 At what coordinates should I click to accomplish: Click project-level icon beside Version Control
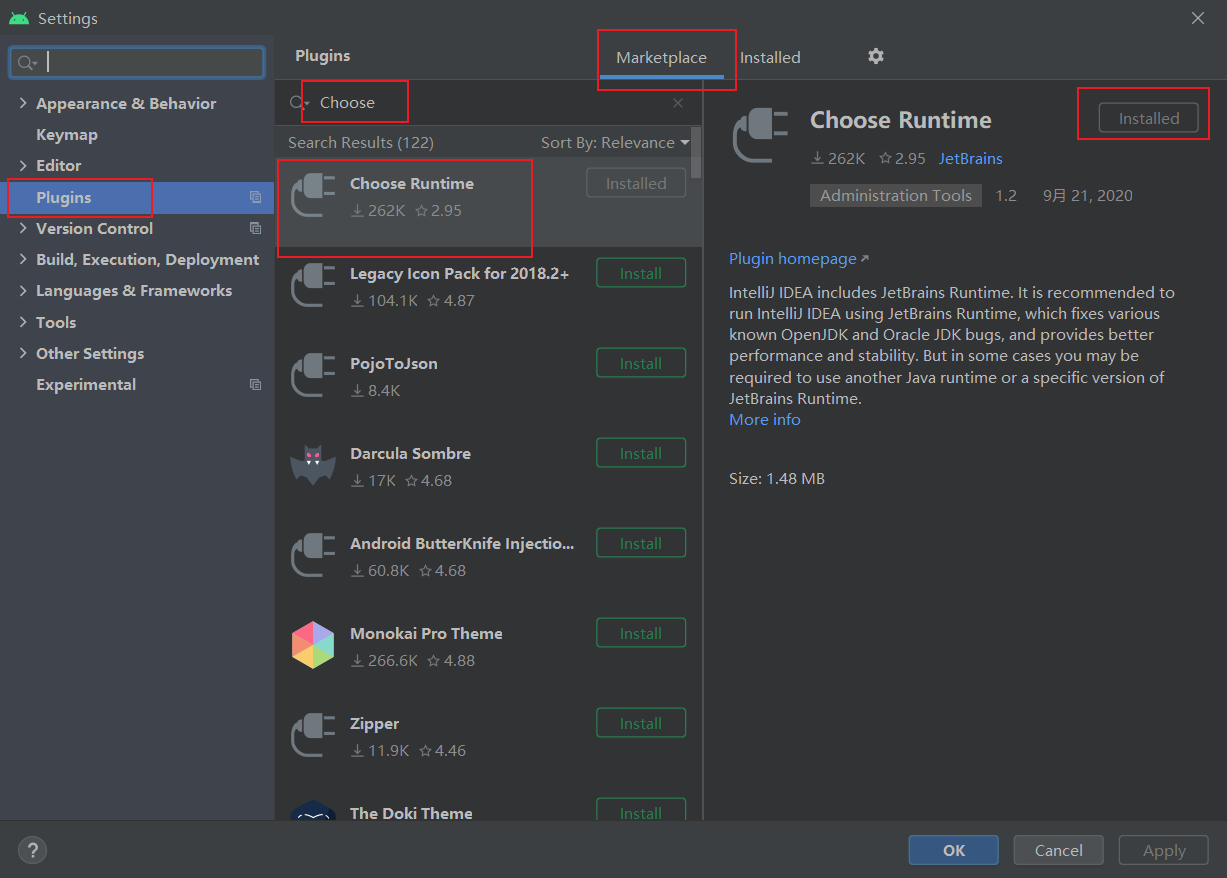point(255,229)
